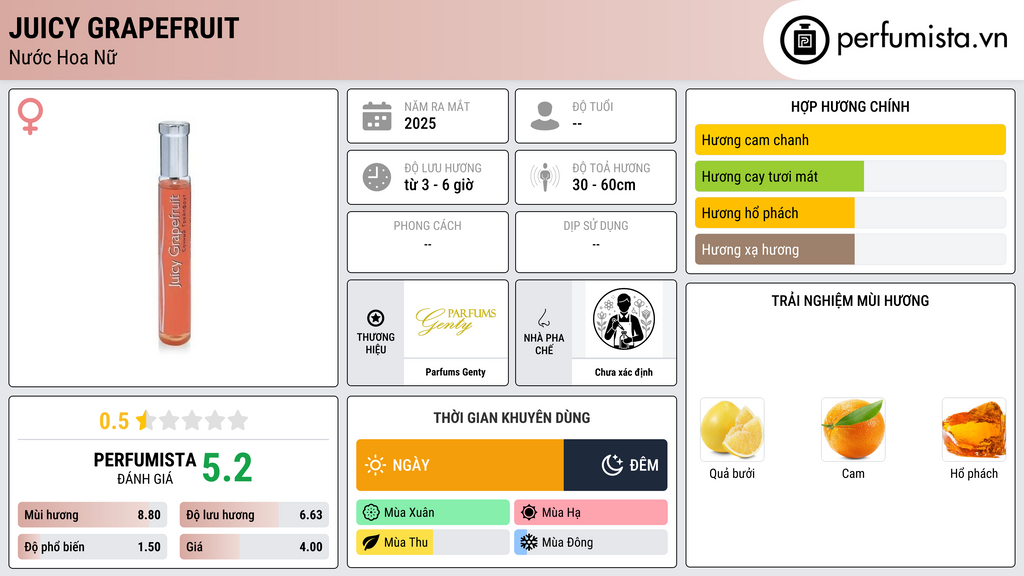
Task: Click the Mùa Hạ season bar
Action: pyautogui.click(x=591, y=513)
